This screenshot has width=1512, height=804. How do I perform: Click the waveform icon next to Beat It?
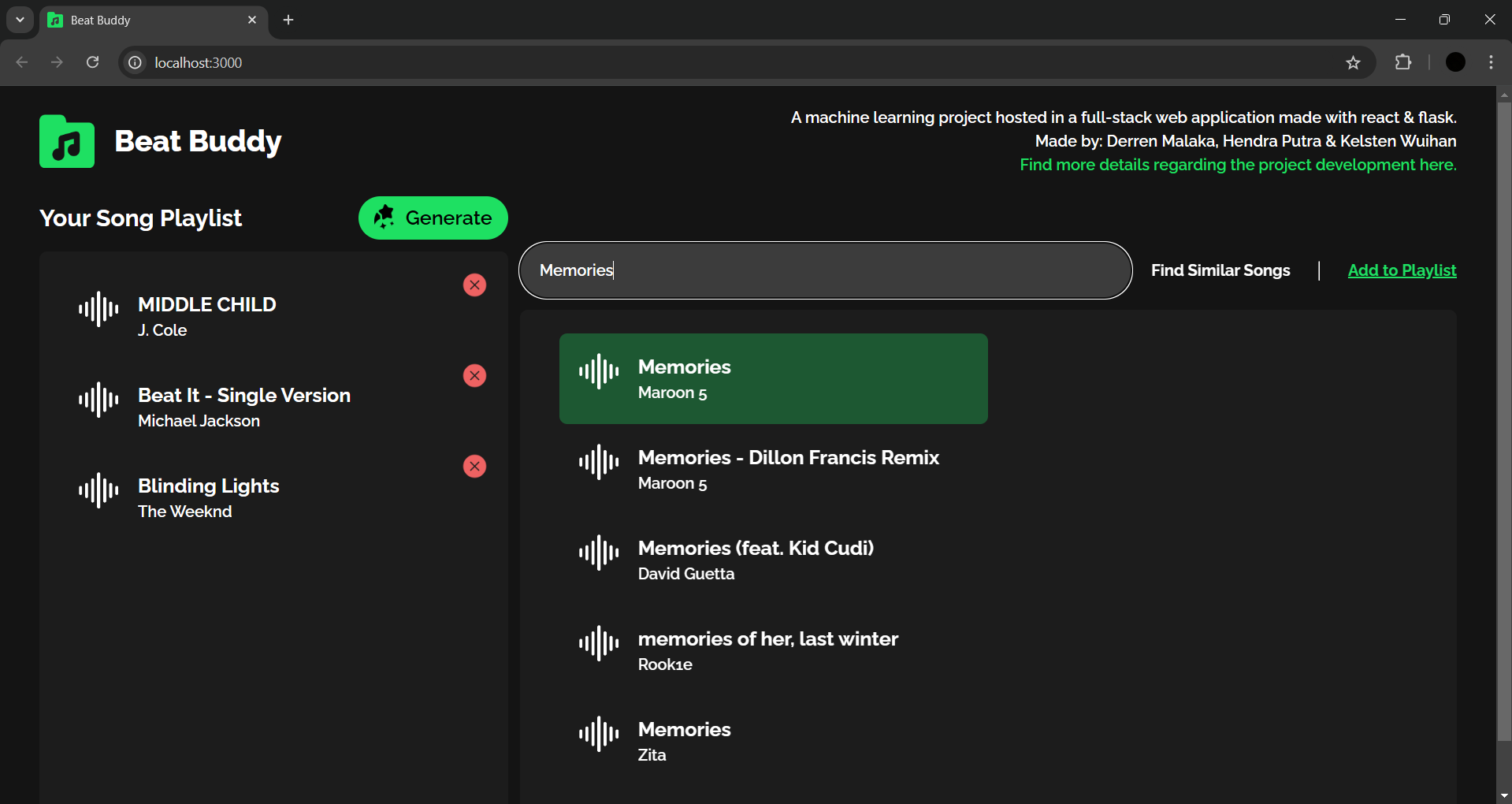97,402
